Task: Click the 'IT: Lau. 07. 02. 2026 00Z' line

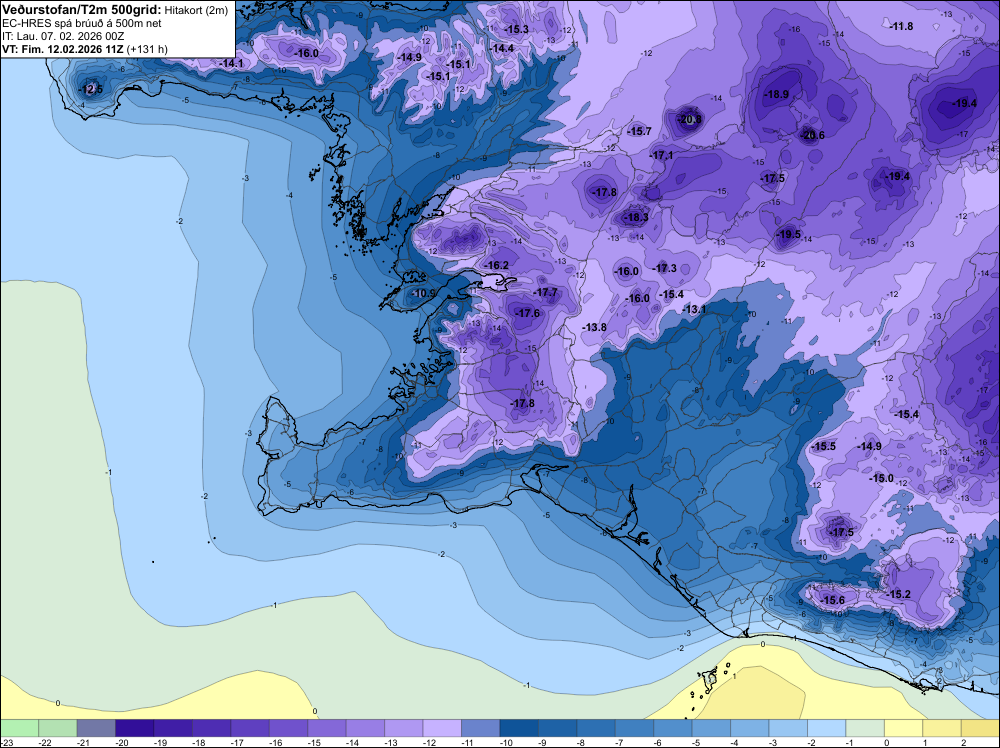Action: [x=63, y=36]
